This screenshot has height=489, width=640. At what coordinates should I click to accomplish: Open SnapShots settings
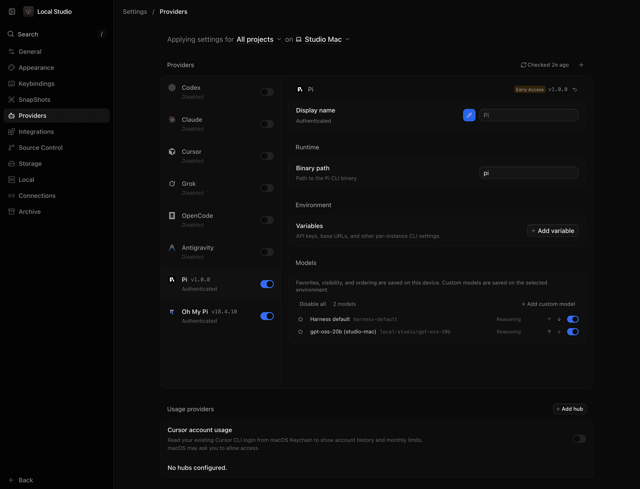click(x=56, y=100)
